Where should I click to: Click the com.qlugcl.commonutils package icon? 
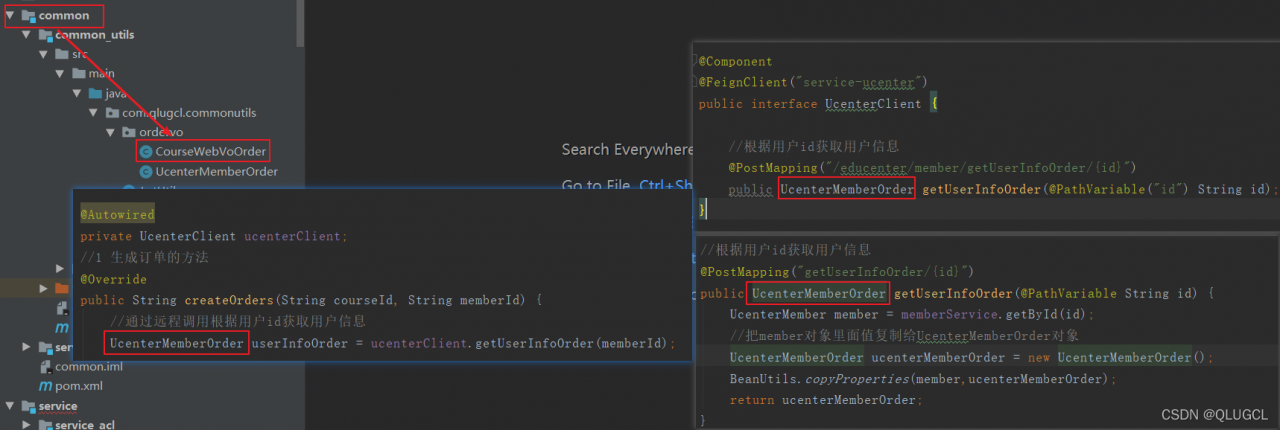(x=113, y=113)
